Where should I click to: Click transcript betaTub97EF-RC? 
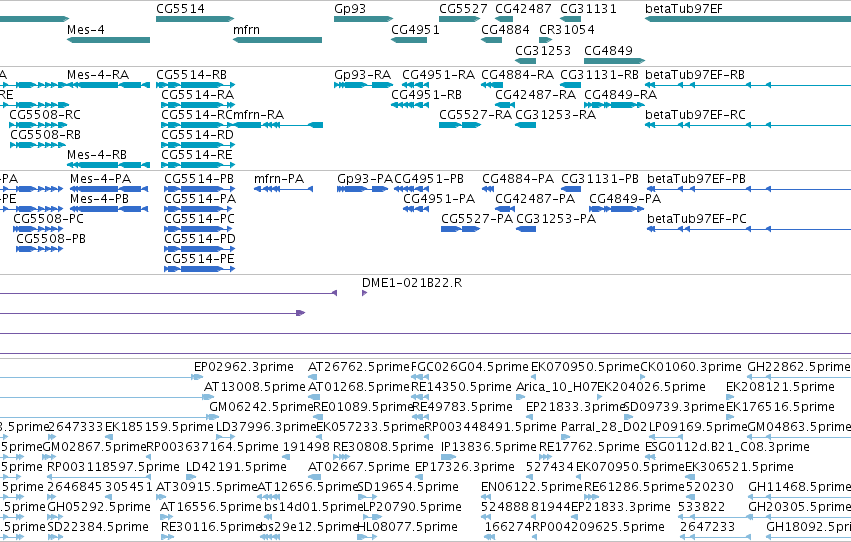748,125
